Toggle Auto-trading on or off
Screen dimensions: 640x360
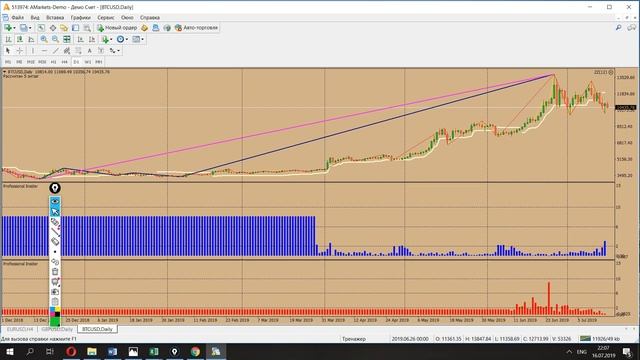197,28
